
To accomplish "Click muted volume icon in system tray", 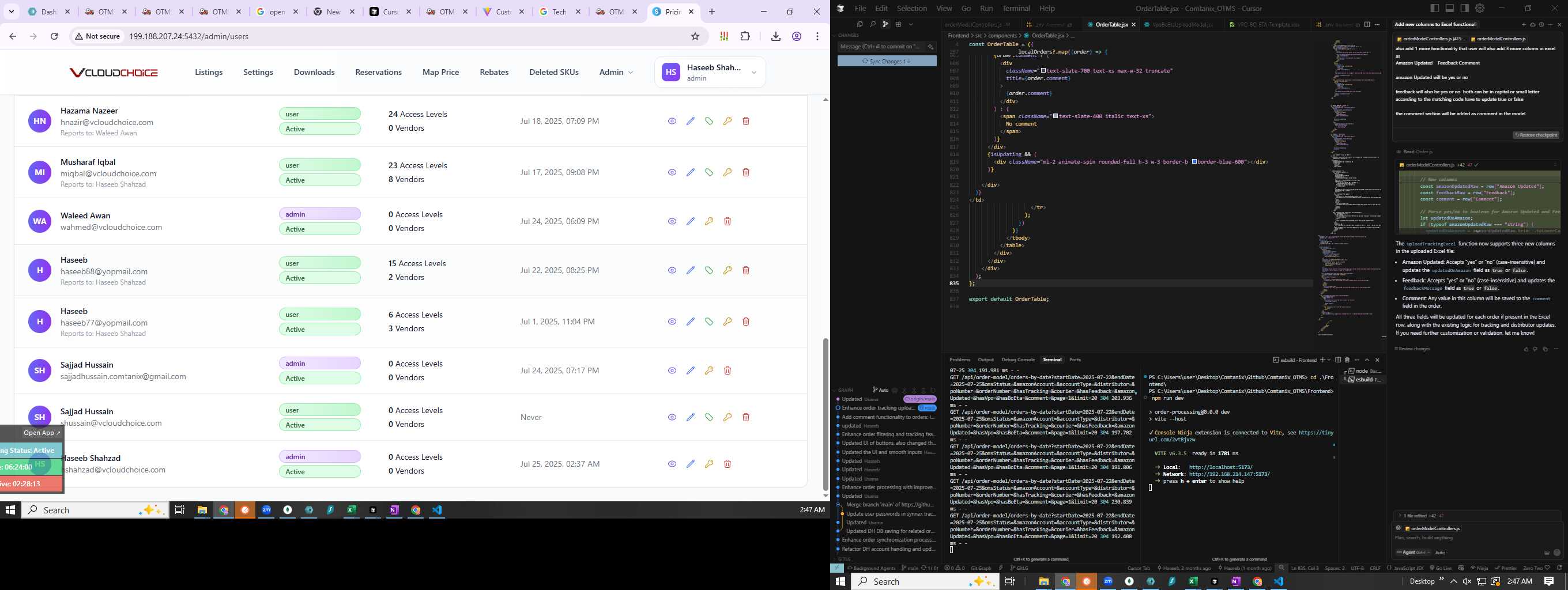I will [x=1467, y=581].
